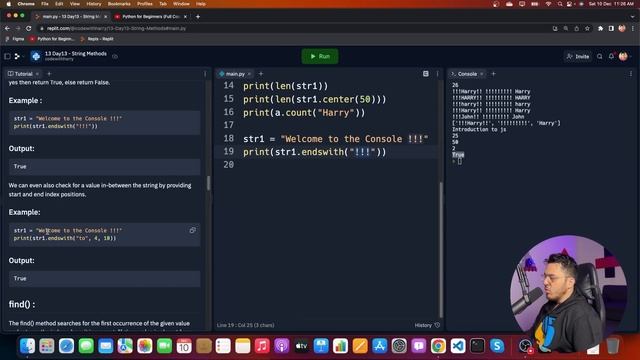Screen dimensions: 640x360
Task: Select the Tutorial pane tab
Action: 20,74
